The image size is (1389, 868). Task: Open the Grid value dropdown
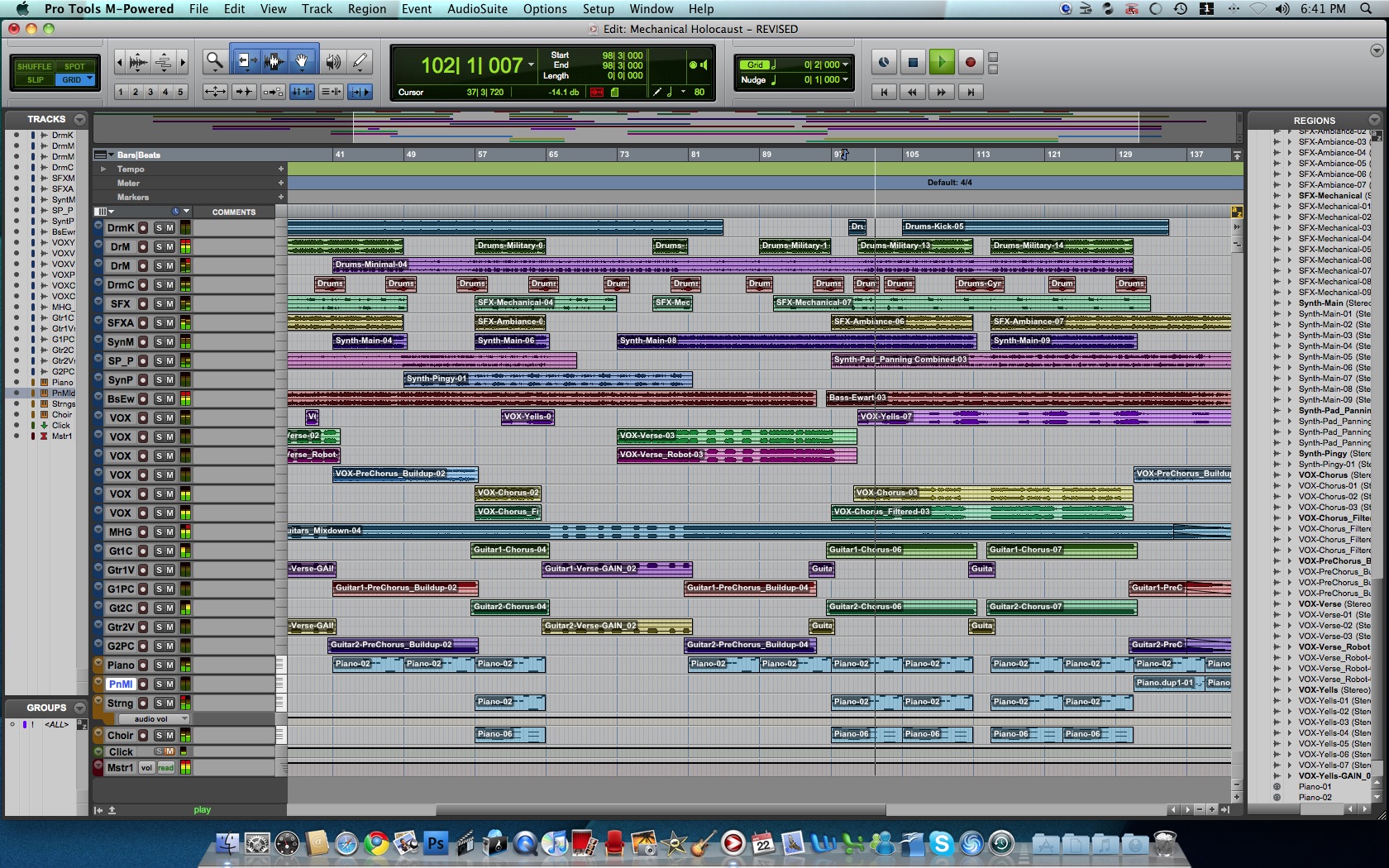[846, 64]
